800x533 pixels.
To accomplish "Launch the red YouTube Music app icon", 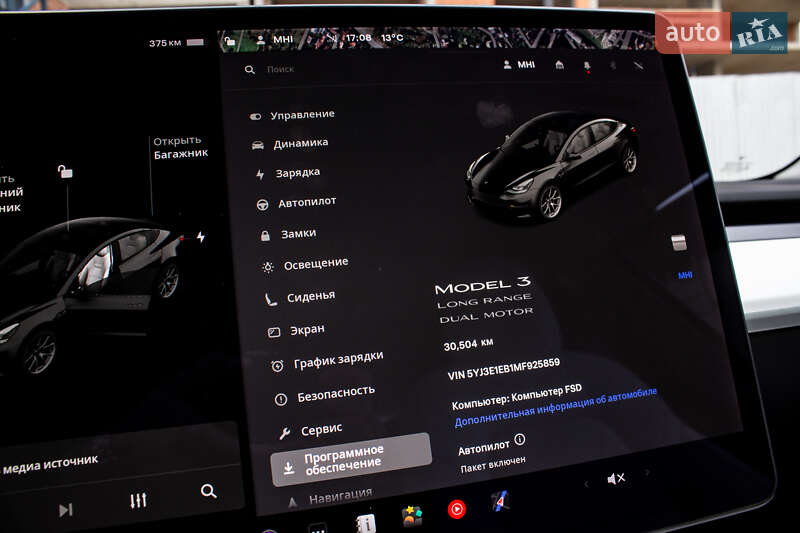I will (457, 509).
